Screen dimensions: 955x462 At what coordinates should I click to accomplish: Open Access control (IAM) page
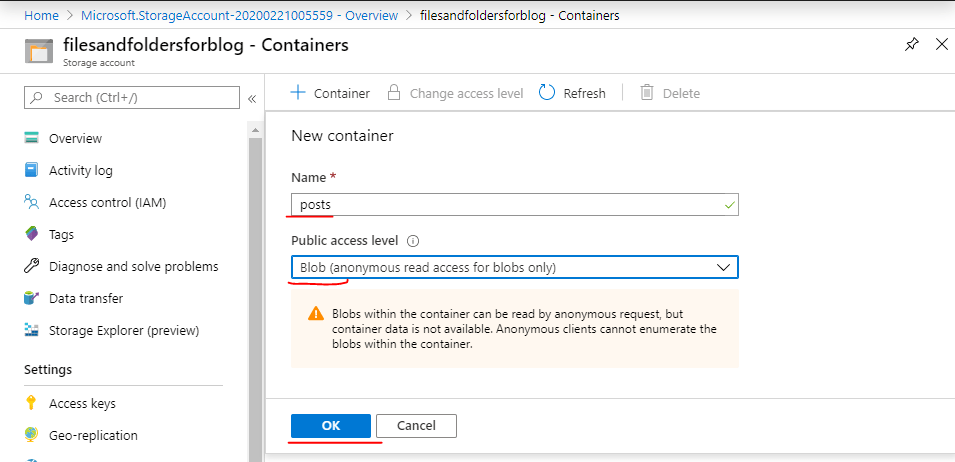[x=107, y=202]
